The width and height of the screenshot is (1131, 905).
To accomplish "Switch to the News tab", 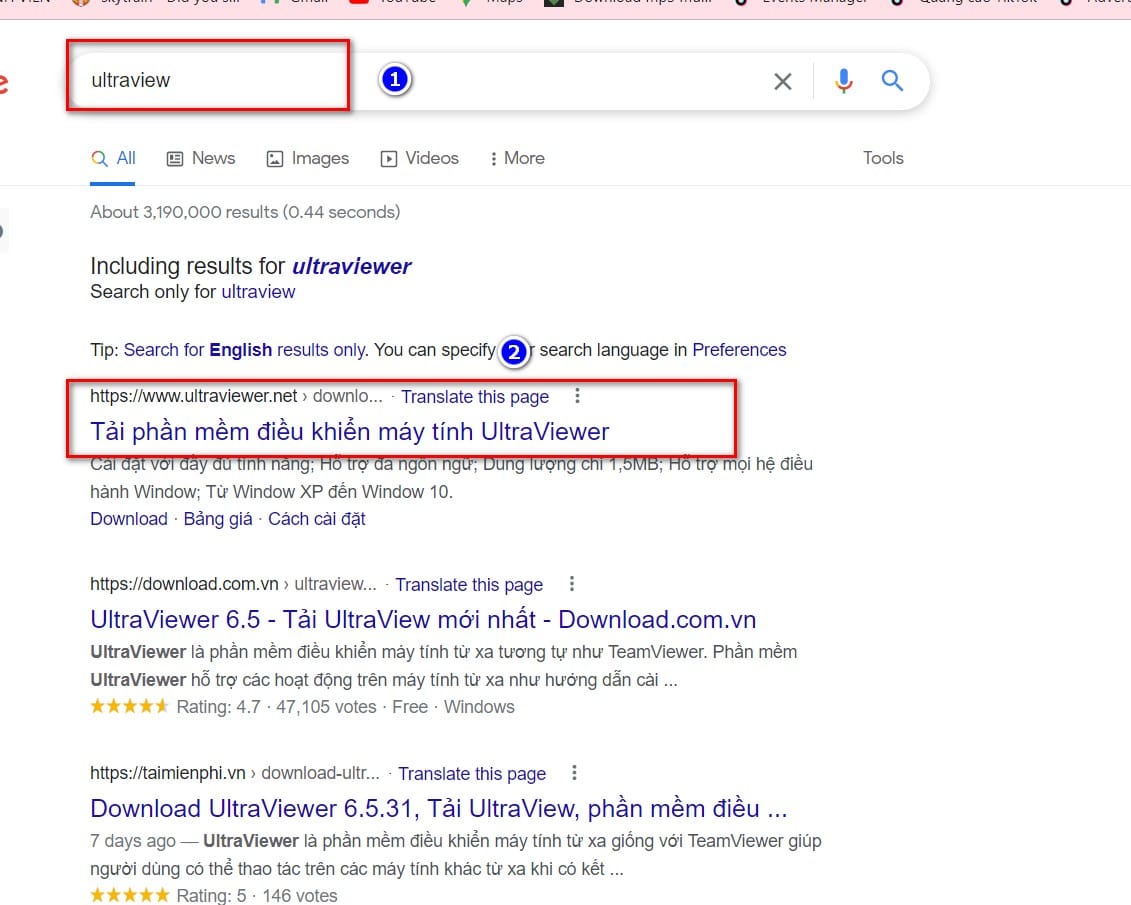I will click(x=201, y=158).
